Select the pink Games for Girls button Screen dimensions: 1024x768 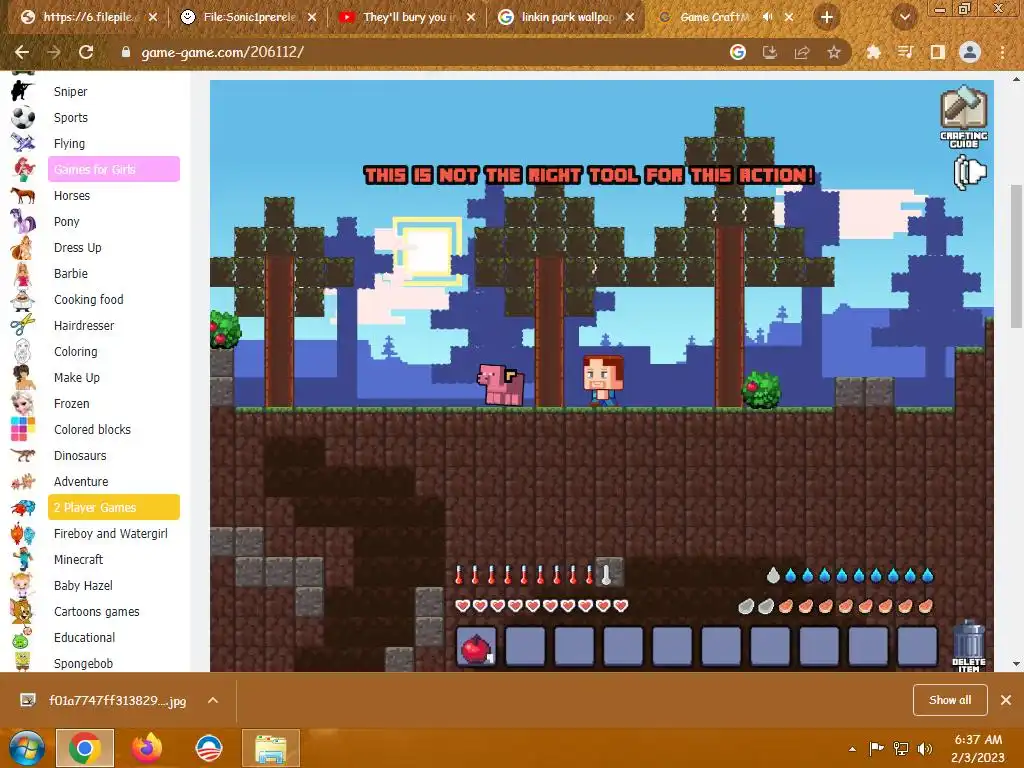pyautogui.click(x=114, y=169)
